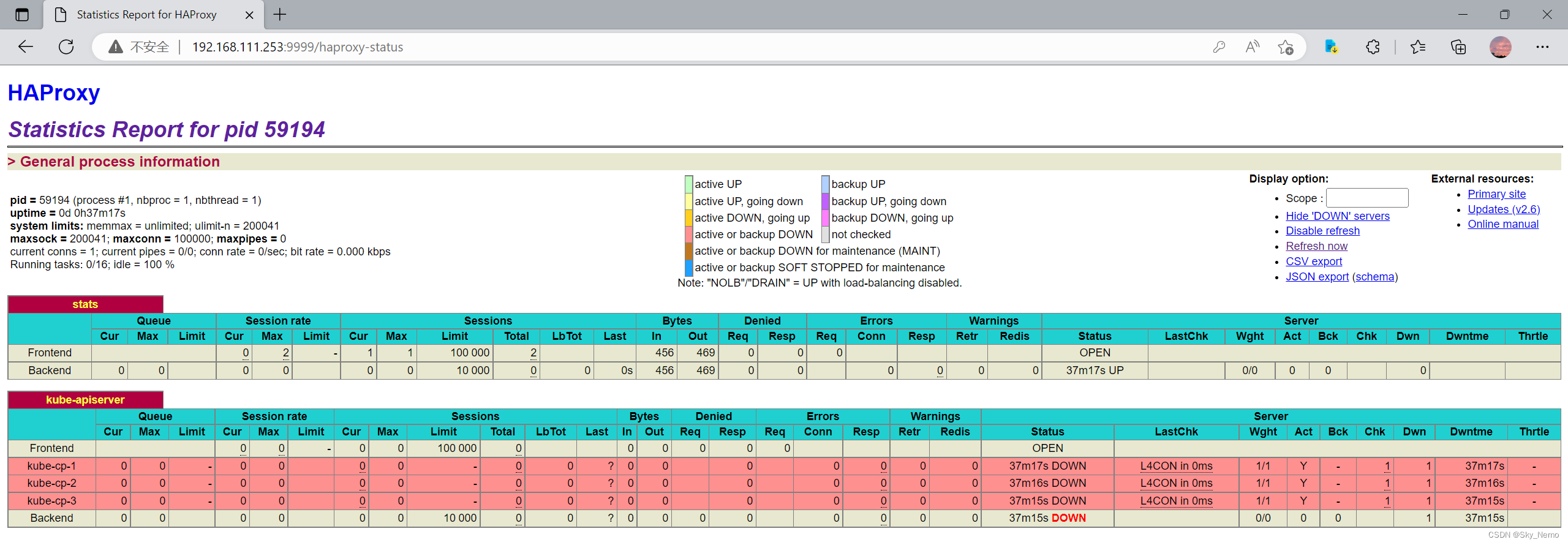Click the uptime line in process information

pos(68,213)
